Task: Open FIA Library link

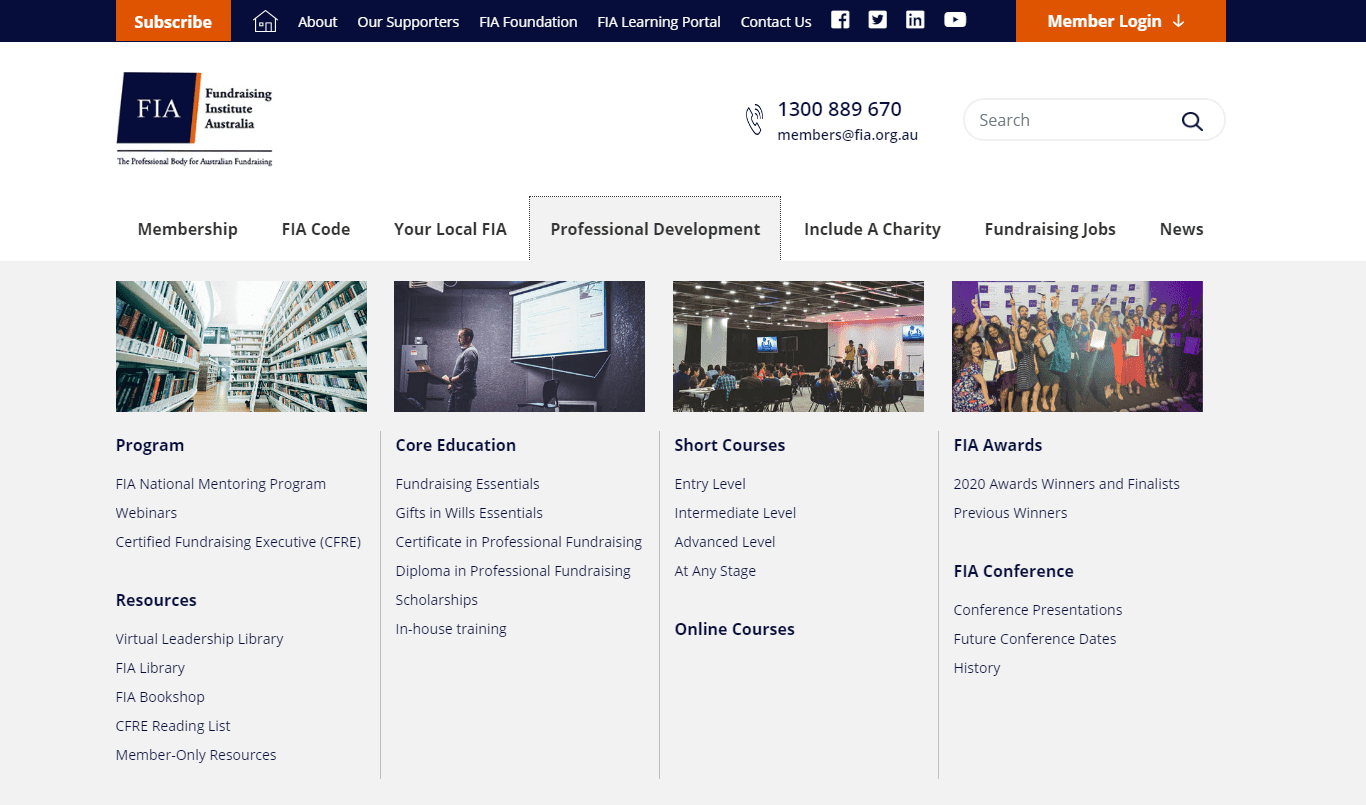Action: tap(150, 668)
